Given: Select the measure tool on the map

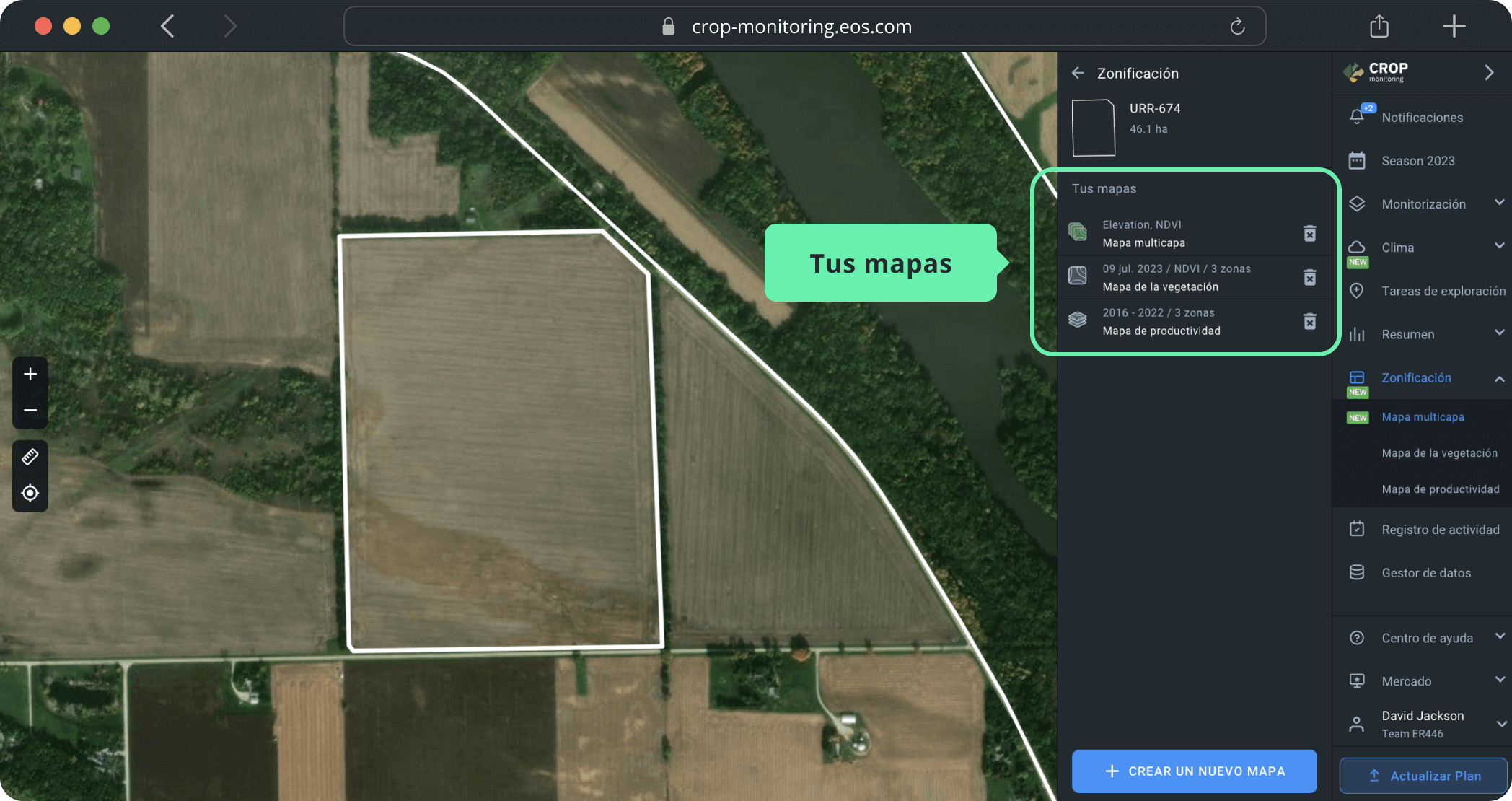Looking at the screenshot, I should coord(30,455).
